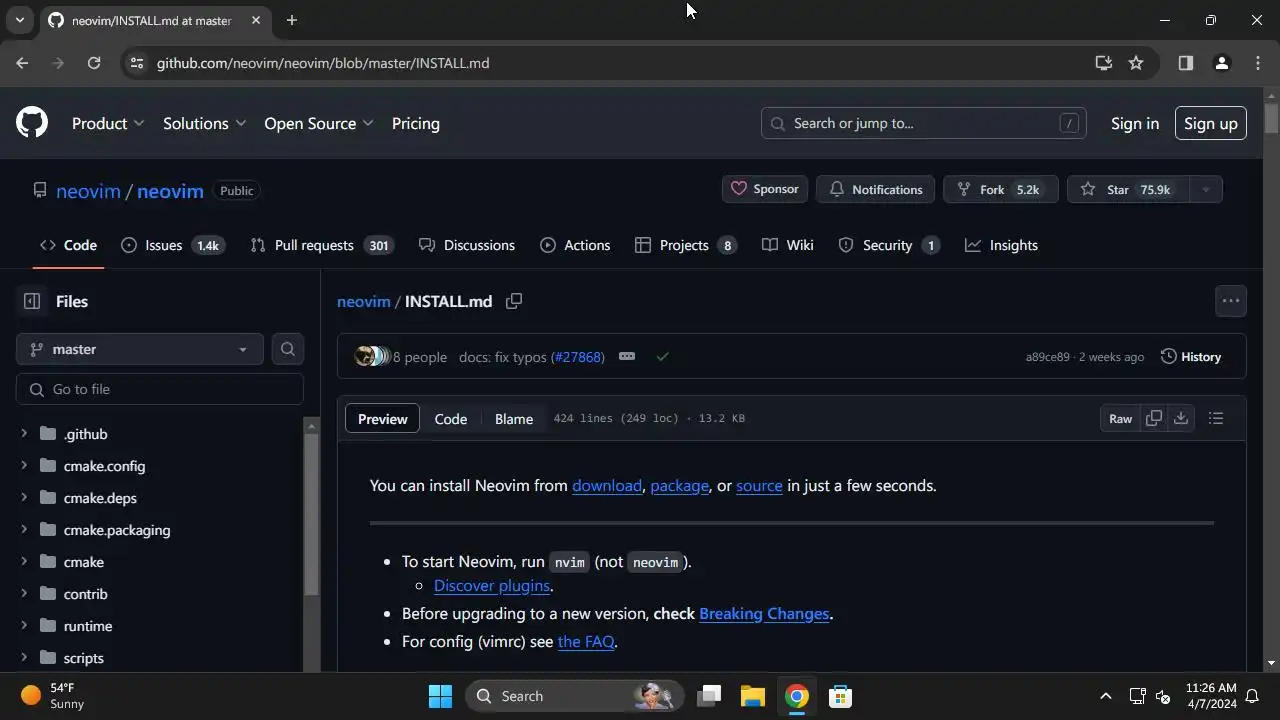This screenshot has width=1280, height=720.
Task: View the commit check status checkmark
Action: 662,356
